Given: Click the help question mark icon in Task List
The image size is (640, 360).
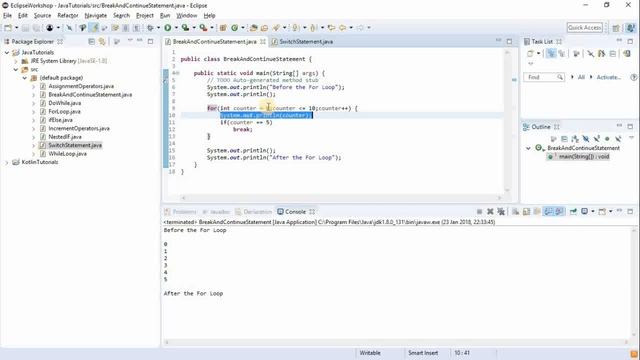Looking at the screenshot, I should click(x=634, y=77).
